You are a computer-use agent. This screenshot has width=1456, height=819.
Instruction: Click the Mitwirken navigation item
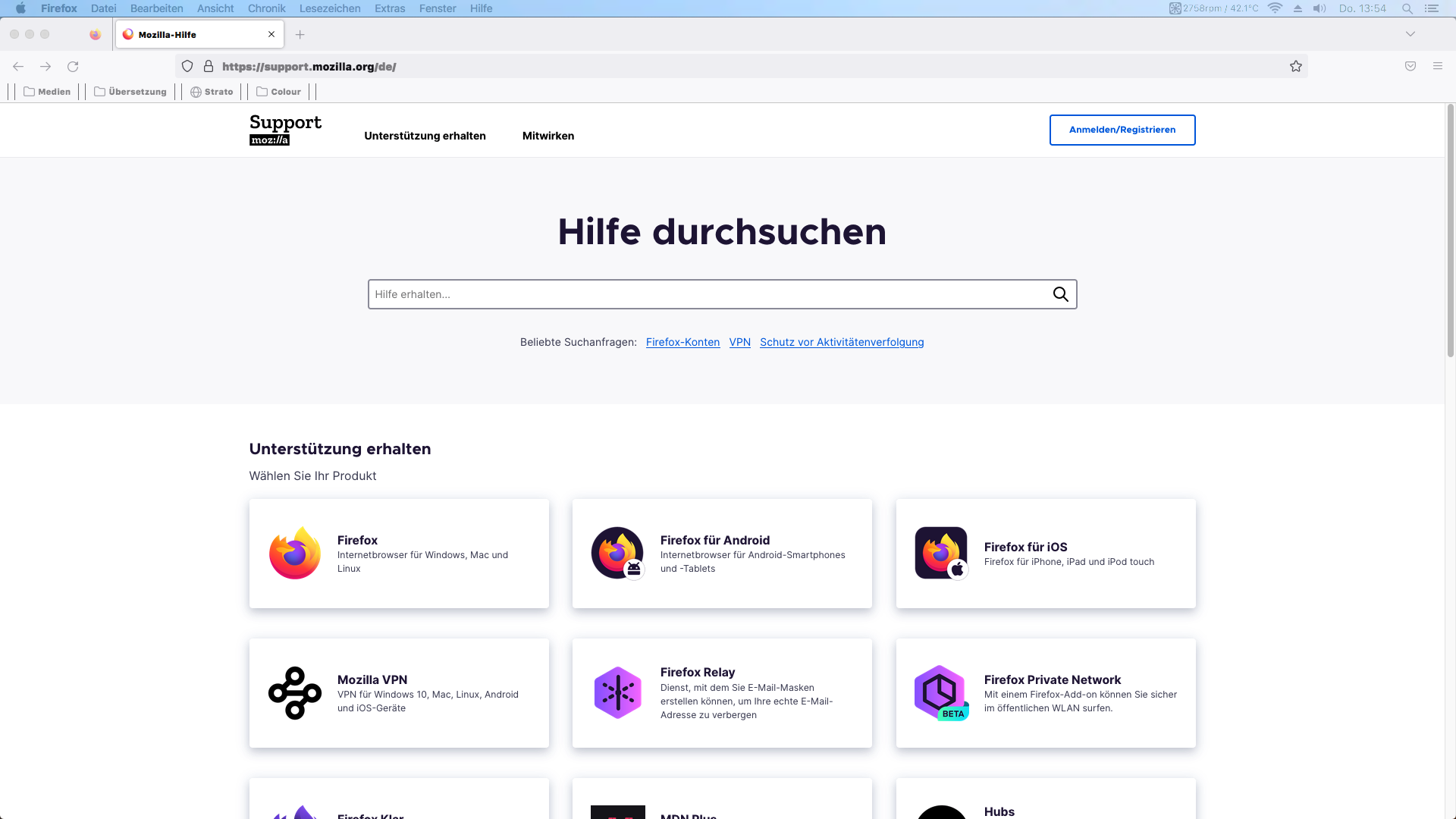[x=548, y=136]
